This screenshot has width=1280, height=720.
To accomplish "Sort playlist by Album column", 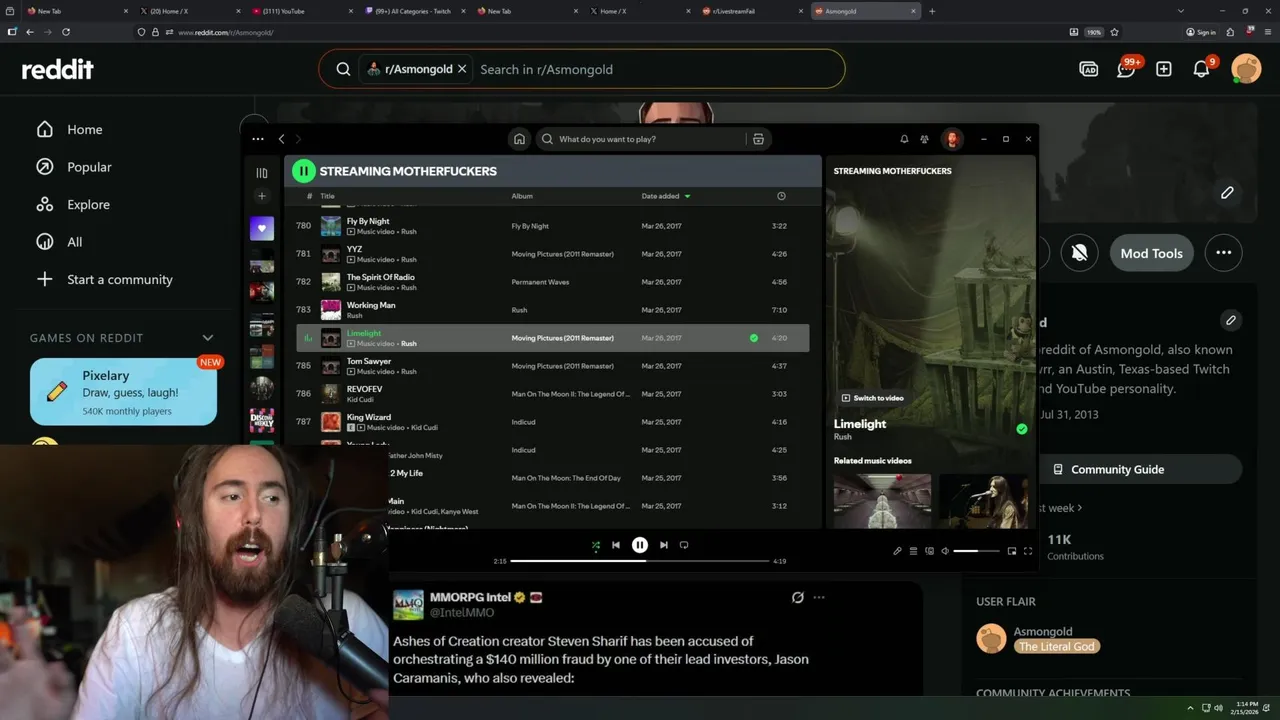I will point(522,196).
